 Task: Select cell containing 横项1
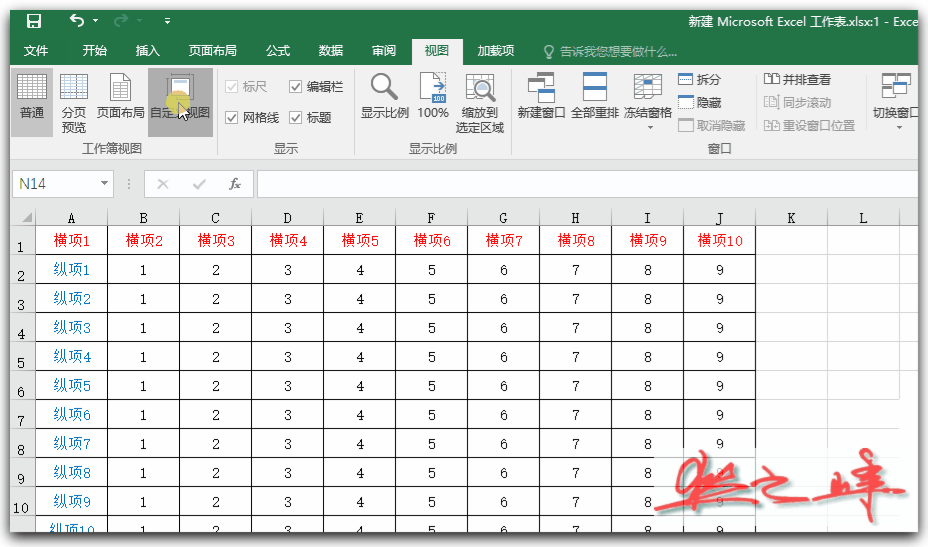pyautogui.click(x=72, y=240)
